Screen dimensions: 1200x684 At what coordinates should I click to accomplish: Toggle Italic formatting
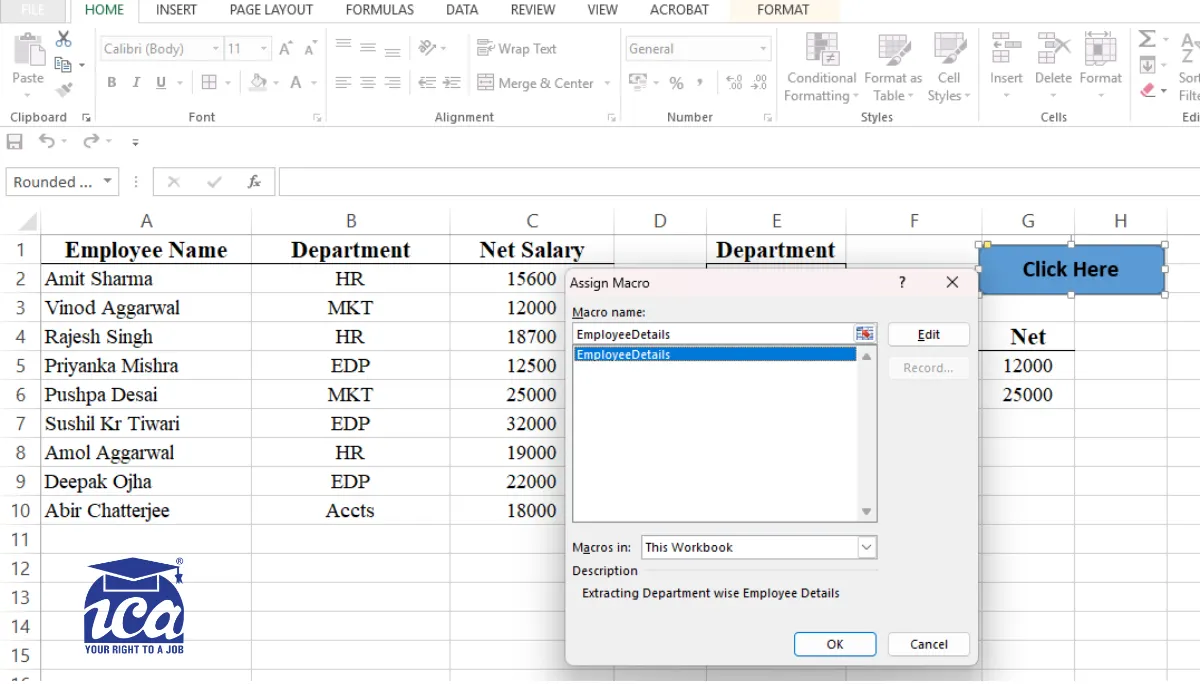pos(137,83)
